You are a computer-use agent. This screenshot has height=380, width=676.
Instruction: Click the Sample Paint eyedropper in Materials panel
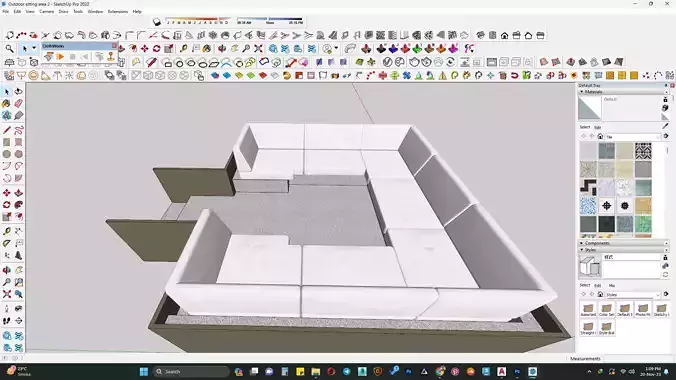(x=666, y=126)
